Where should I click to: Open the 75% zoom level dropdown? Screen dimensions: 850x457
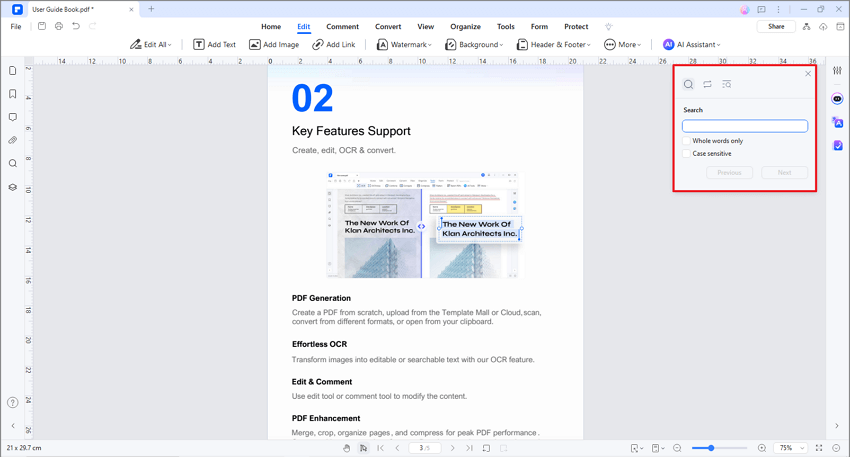coord(792,448)
